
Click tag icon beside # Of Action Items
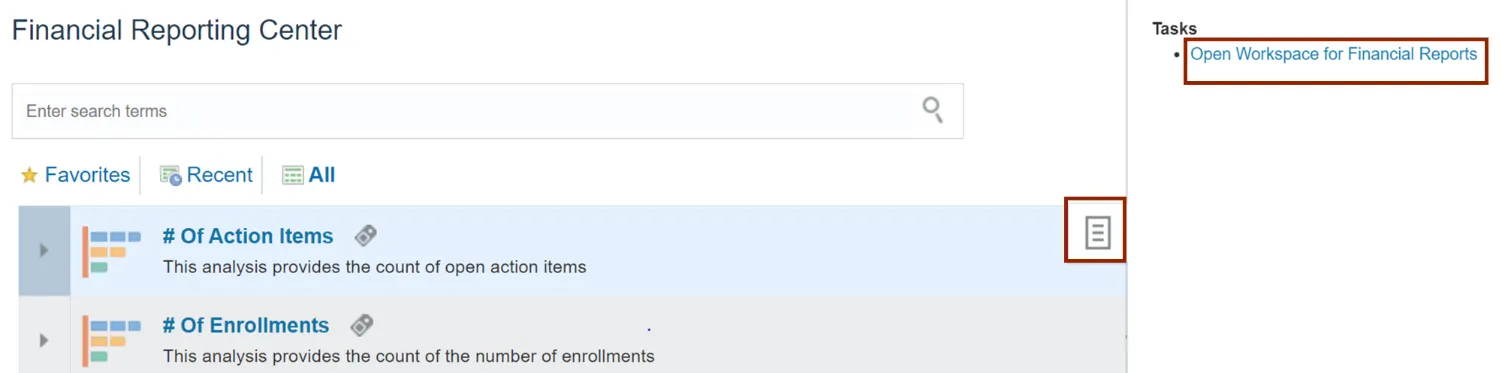coord(365,236)
